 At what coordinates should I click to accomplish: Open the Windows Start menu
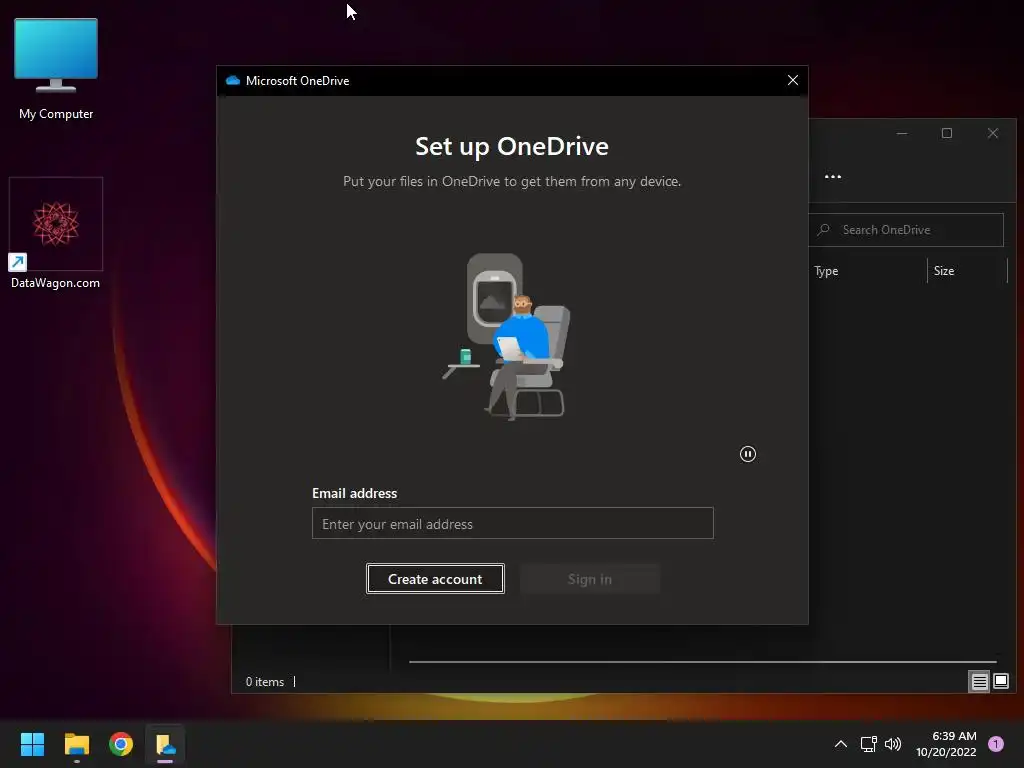32,744
